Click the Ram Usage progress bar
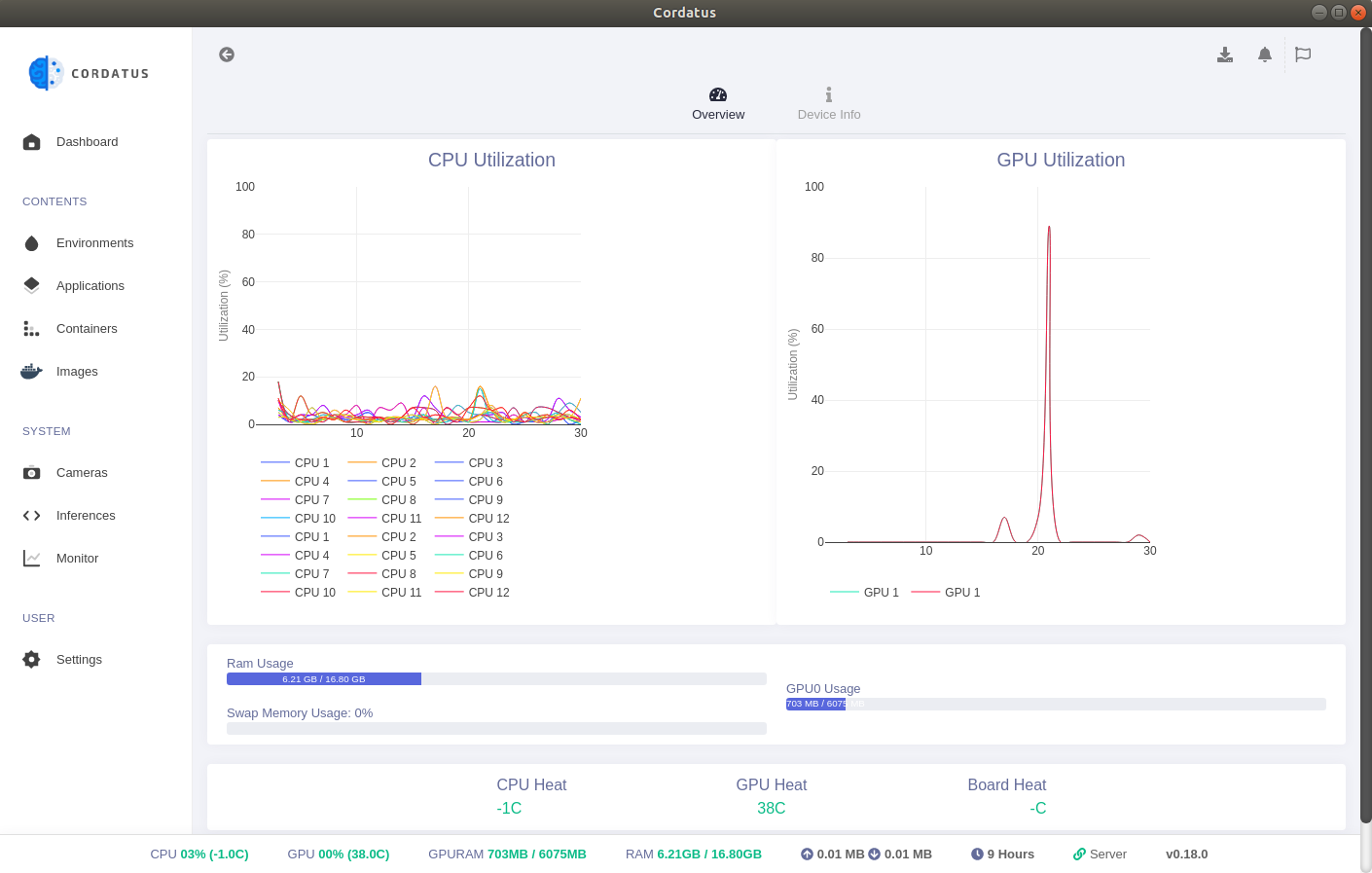 point(496,679)
